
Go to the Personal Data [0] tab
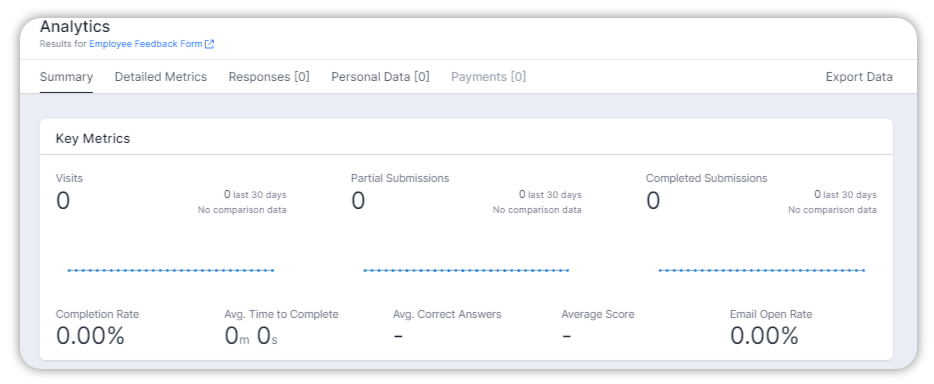380,77
